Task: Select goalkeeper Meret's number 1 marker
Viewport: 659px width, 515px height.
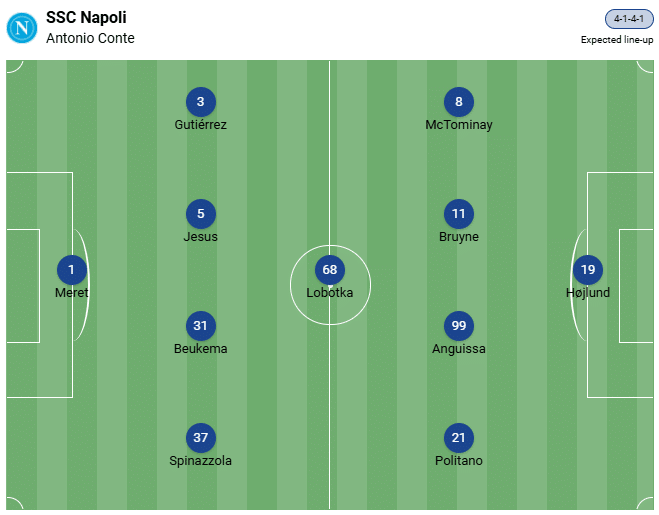Action: click(x=72, y=270)
